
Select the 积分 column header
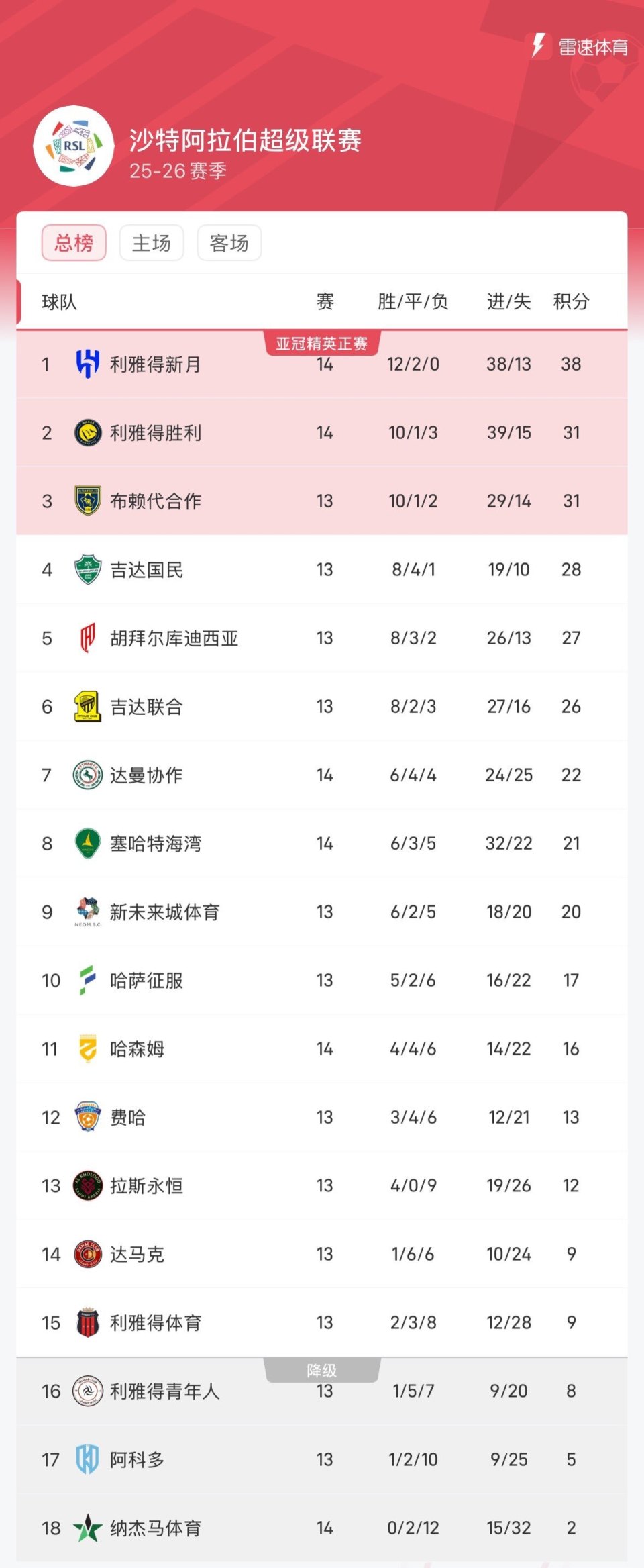(x=572, y=302)
